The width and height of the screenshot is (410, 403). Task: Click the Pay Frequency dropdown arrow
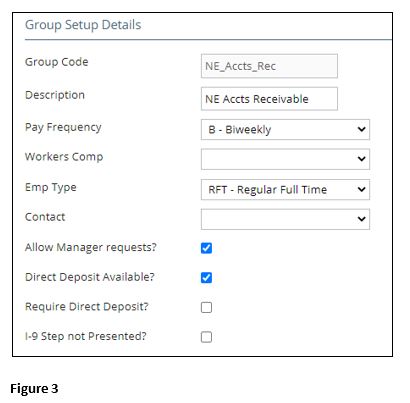(361, 129)
